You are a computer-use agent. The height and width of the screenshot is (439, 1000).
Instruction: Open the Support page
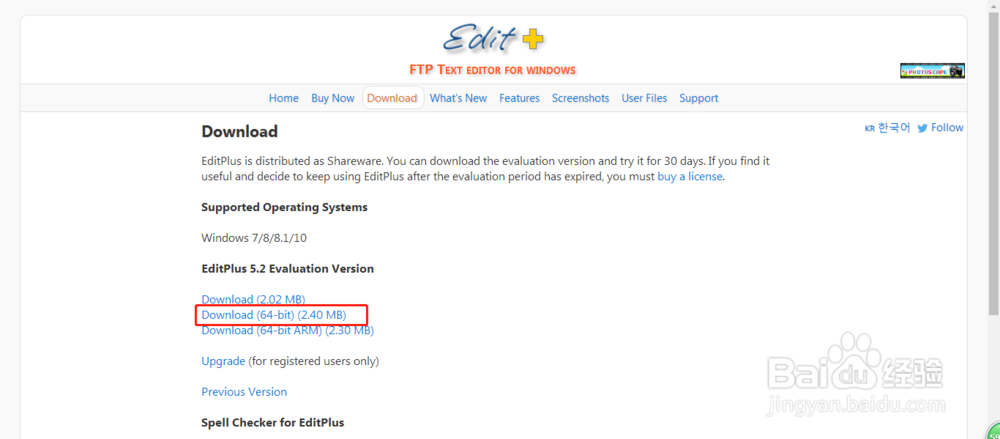coord(698,98)
